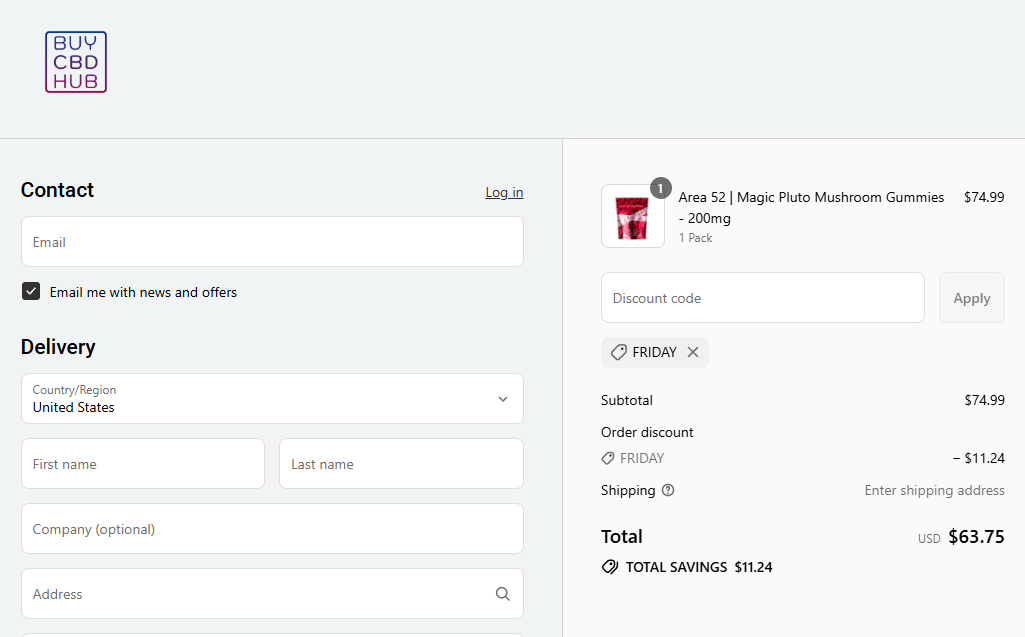Focus the Email input field
The image size is (1025, 637).
(x=272, y=241)
